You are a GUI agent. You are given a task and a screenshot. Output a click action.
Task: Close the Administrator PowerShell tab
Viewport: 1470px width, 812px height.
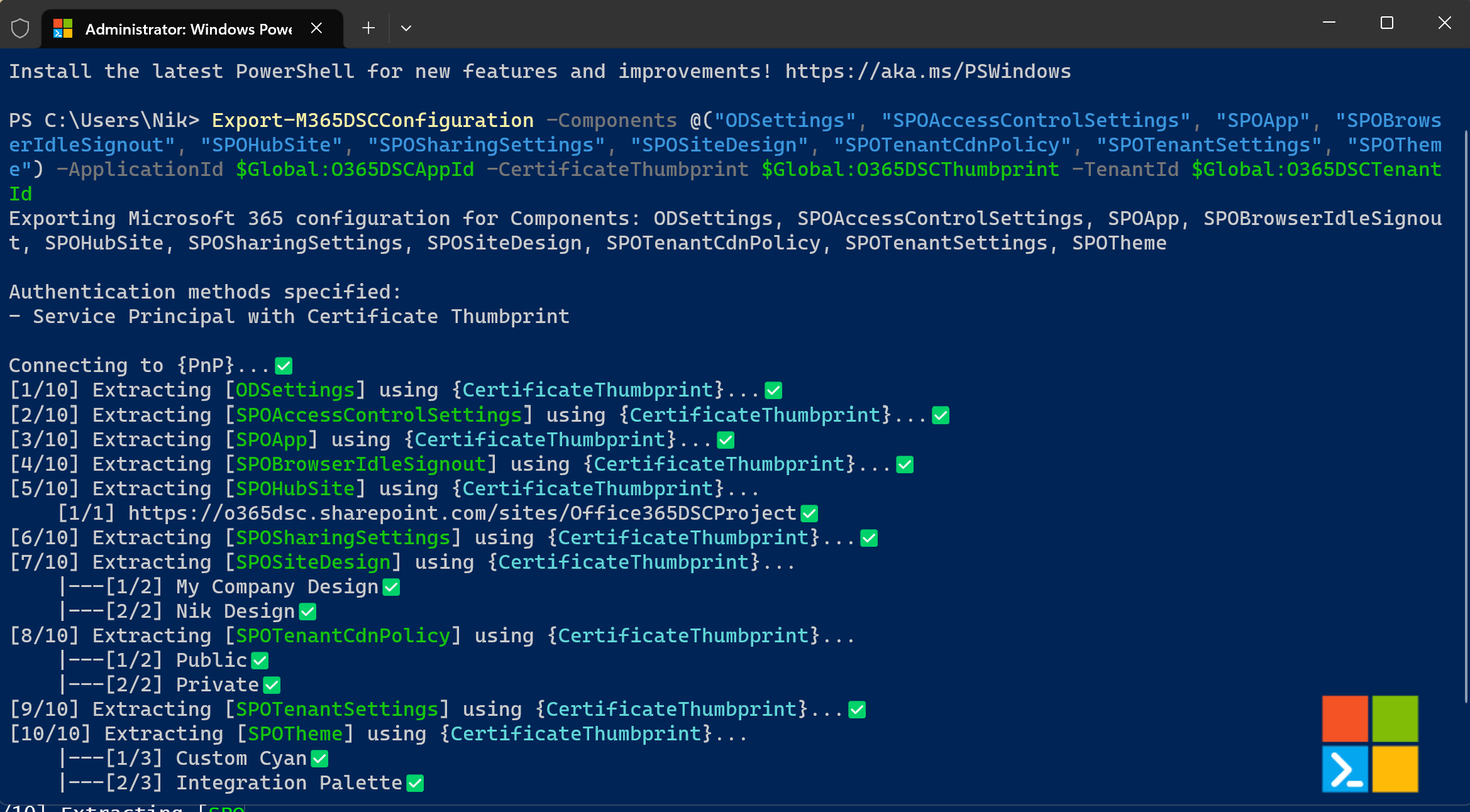pos(316,28)
